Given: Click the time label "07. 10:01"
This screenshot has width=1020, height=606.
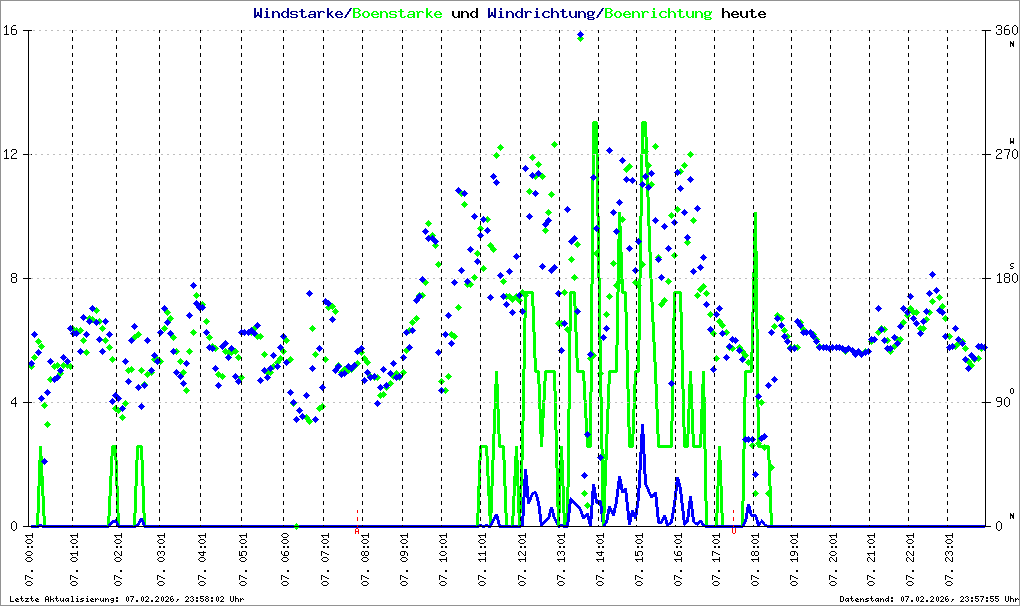Looking at the screenshot, I should [443, 560].
